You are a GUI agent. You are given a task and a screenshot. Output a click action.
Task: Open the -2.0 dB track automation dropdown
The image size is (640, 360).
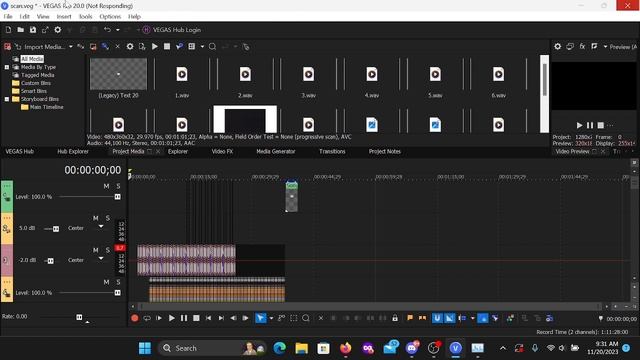point(101,258)
